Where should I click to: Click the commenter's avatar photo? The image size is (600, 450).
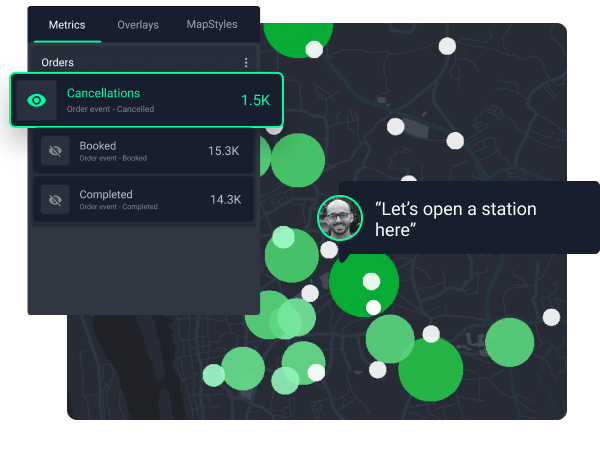point(340,218)
